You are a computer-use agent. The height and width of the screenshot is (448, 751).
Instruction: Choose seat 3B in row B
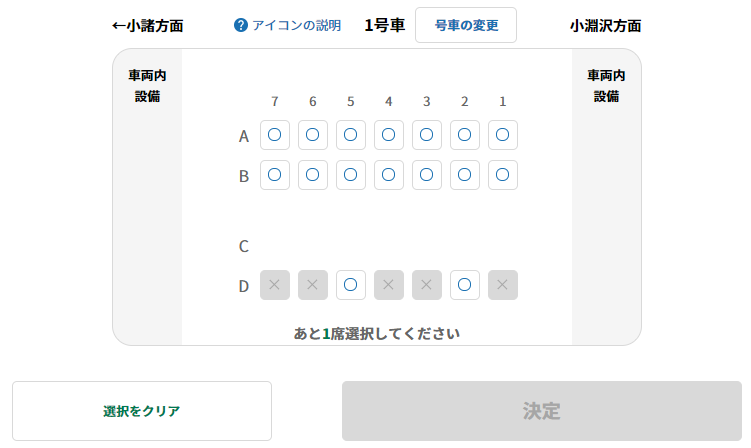(427, 175)
